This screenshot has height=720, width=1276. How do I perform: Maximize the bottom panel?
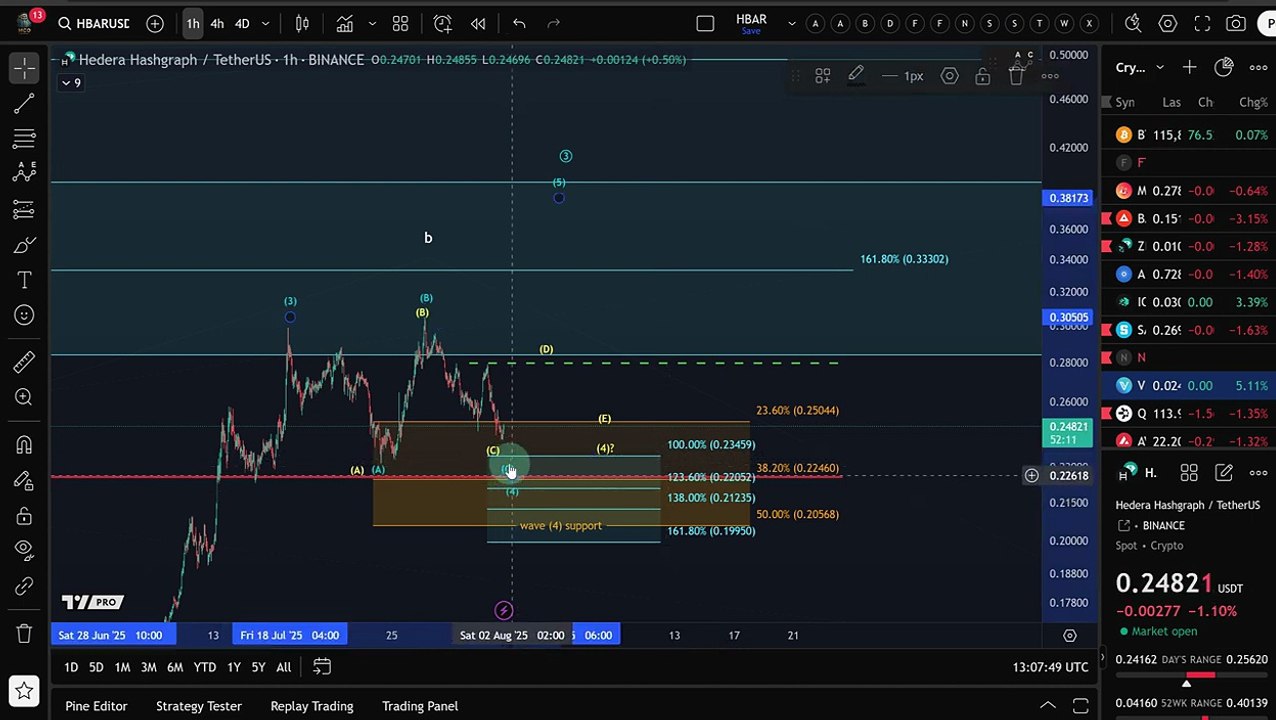1081,706
